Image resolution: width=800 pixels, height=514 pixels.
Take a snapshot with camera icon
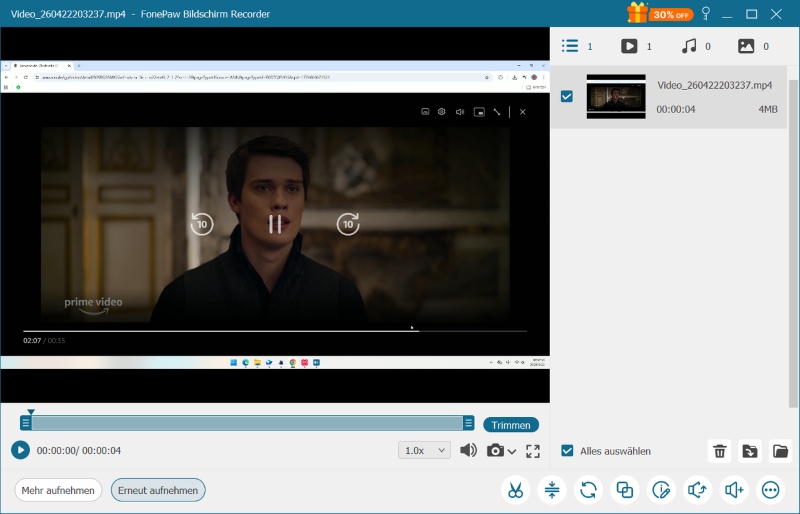pyautogui.click(x=495, y=451)
